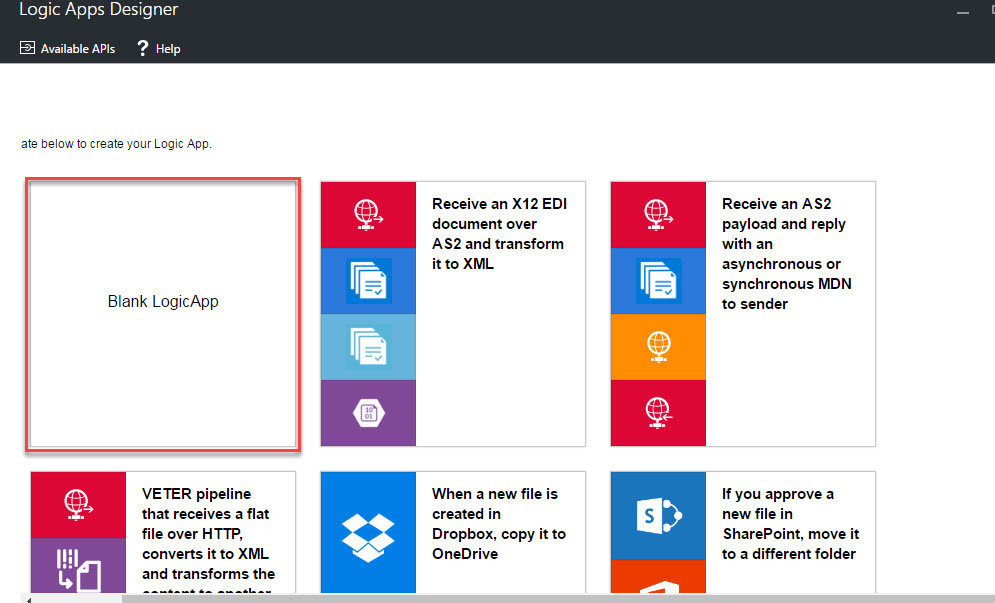The image size is (995, 603).
Task: Click the light blue document icon in X12 EDI card
Action: point(368,347)
